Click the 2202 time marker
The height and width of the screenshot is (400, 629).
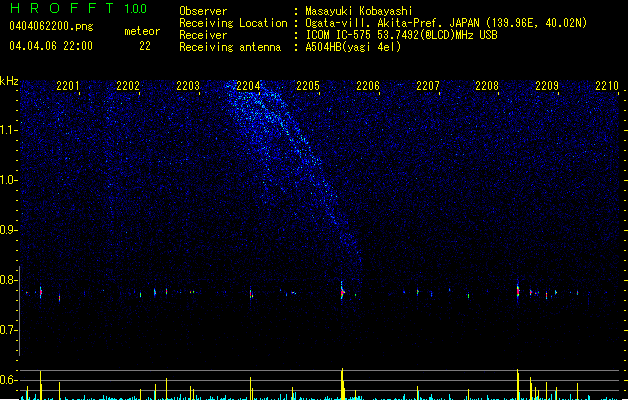point(128,86)
